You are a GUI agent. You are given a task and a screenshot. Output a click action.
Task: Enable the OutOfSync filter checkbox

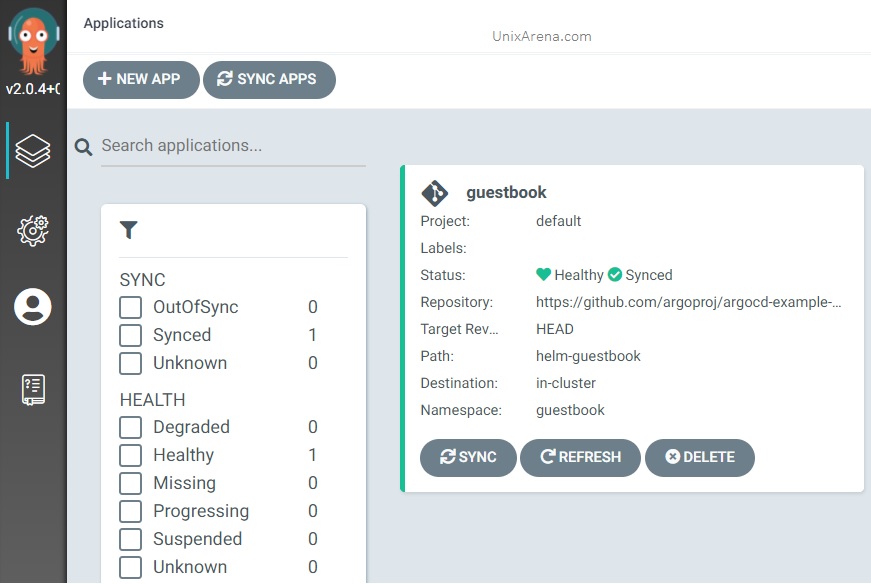[131, 307]
